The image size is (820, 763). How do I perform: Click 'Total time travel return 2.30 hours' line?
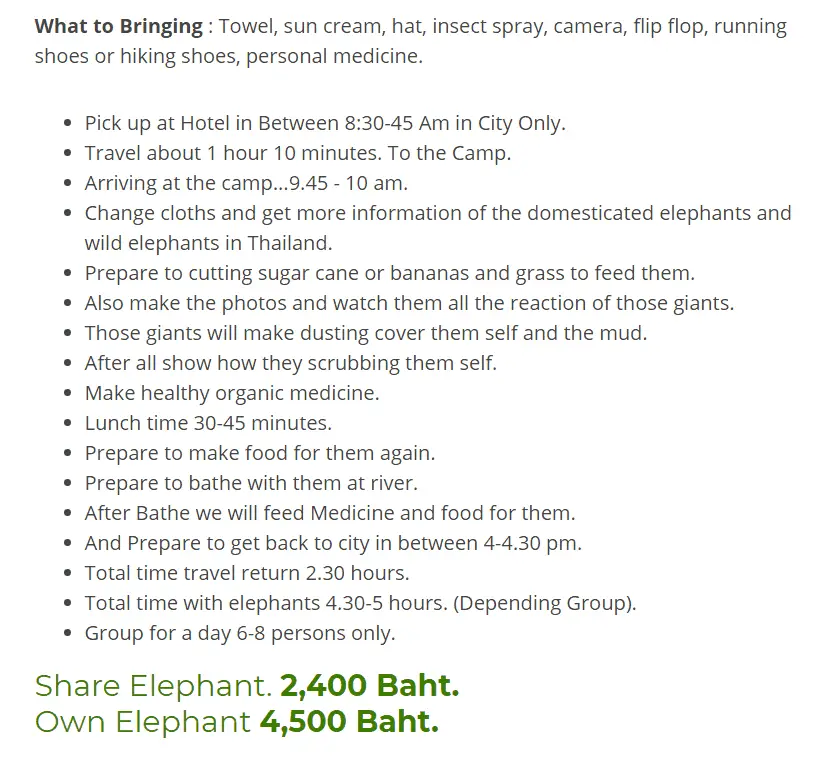click(x=247, y=573)
